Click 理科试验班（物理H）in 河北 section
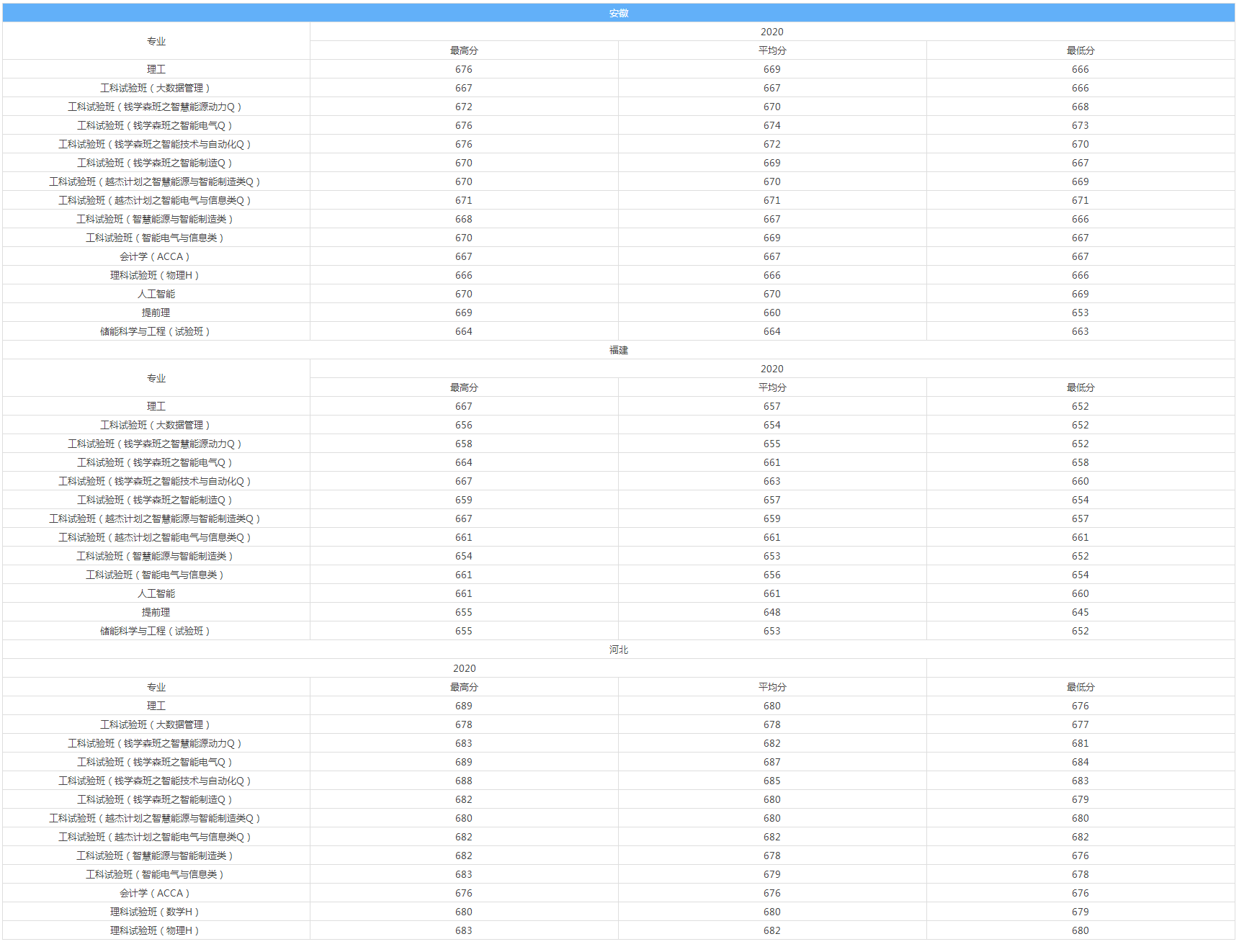 click(x=155, y=930)
